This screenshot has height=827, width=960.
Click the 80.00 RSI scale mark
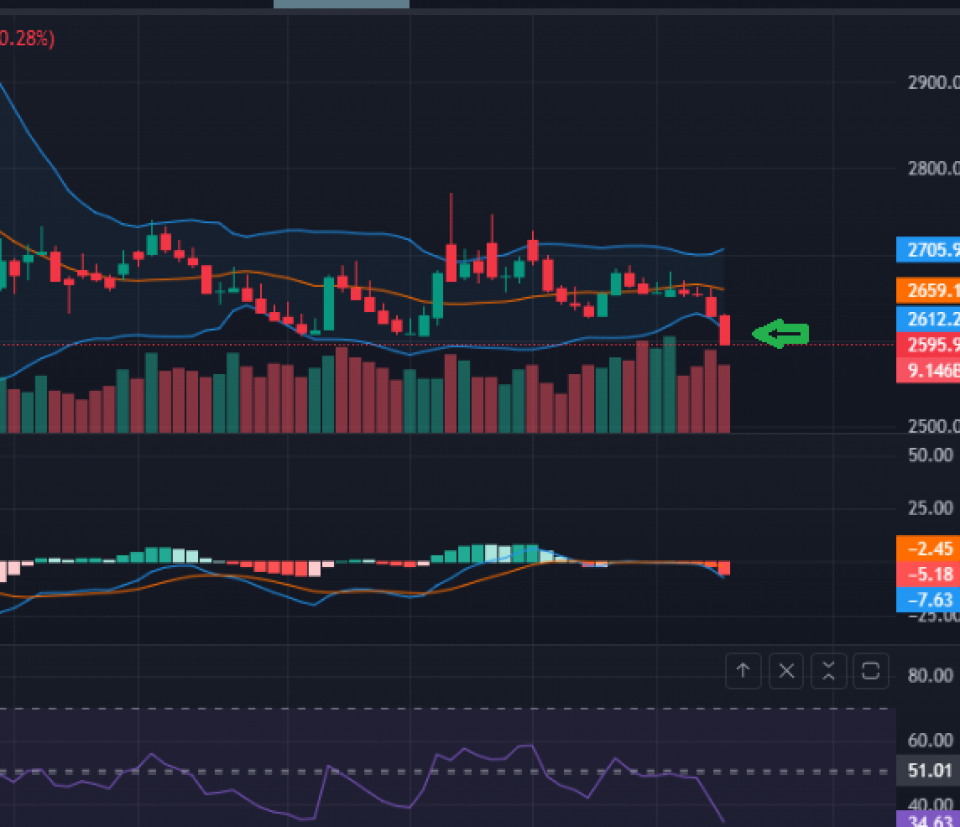click(930, 675)
